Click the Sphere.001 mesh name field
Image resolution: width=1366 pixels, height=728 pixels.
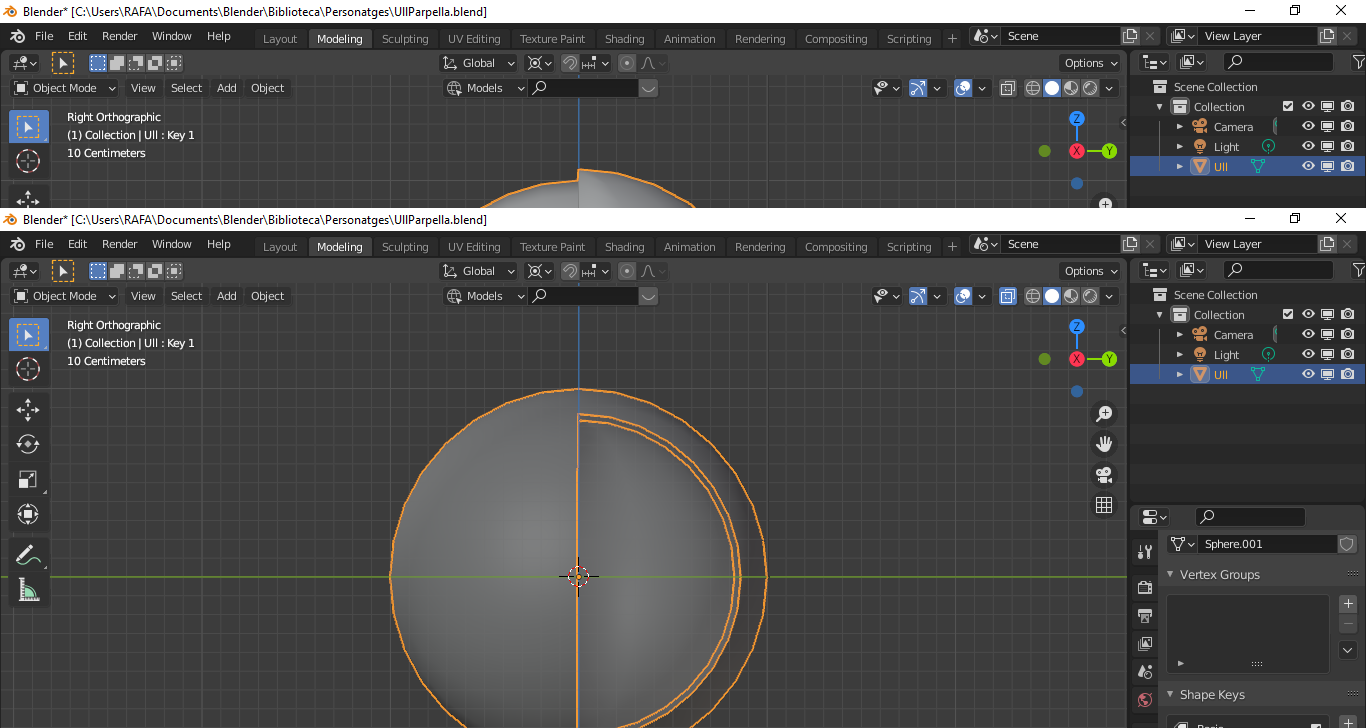pyautogui.click(x=1269, y=544)
